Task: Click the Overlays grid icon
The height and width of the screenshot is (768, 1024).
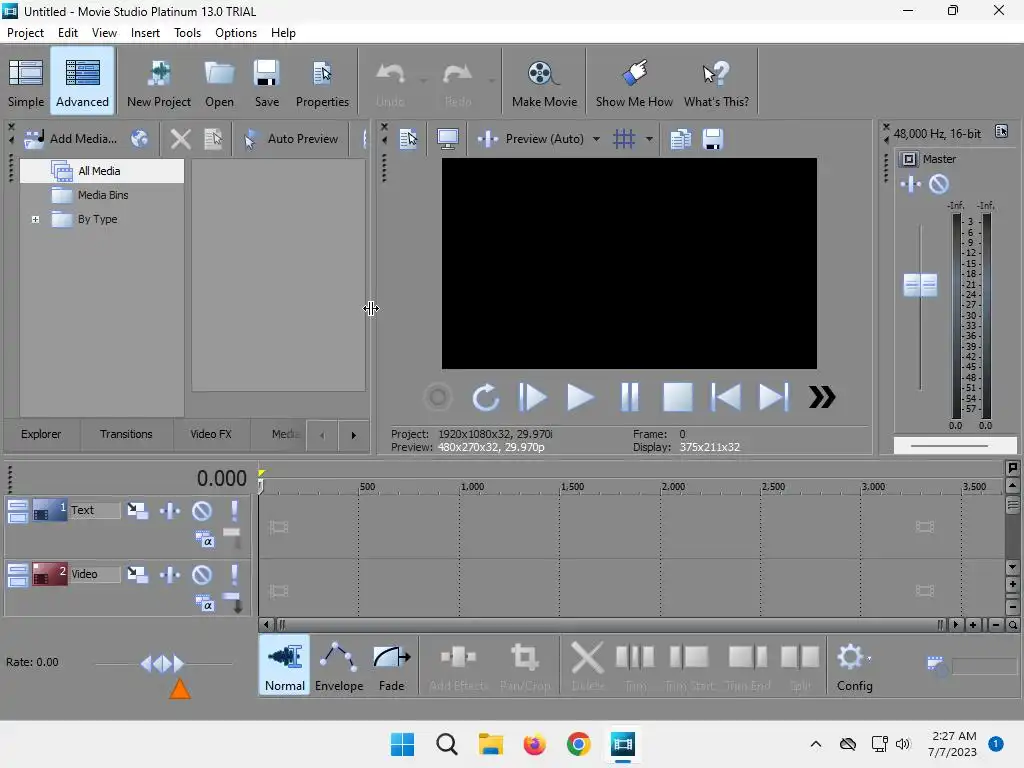Action: [x=624, y=138]
